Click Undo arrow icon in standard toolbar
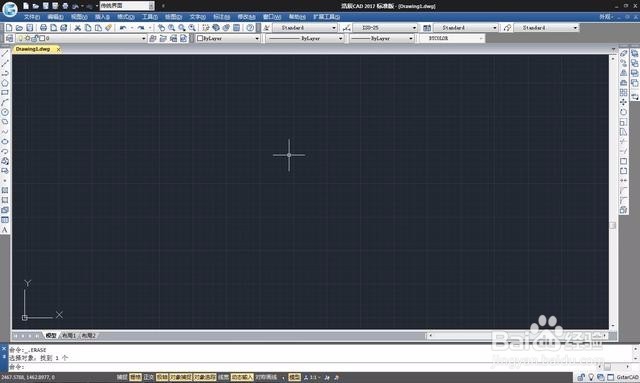This screenshot has height=383, width=640. click(122, 28)
